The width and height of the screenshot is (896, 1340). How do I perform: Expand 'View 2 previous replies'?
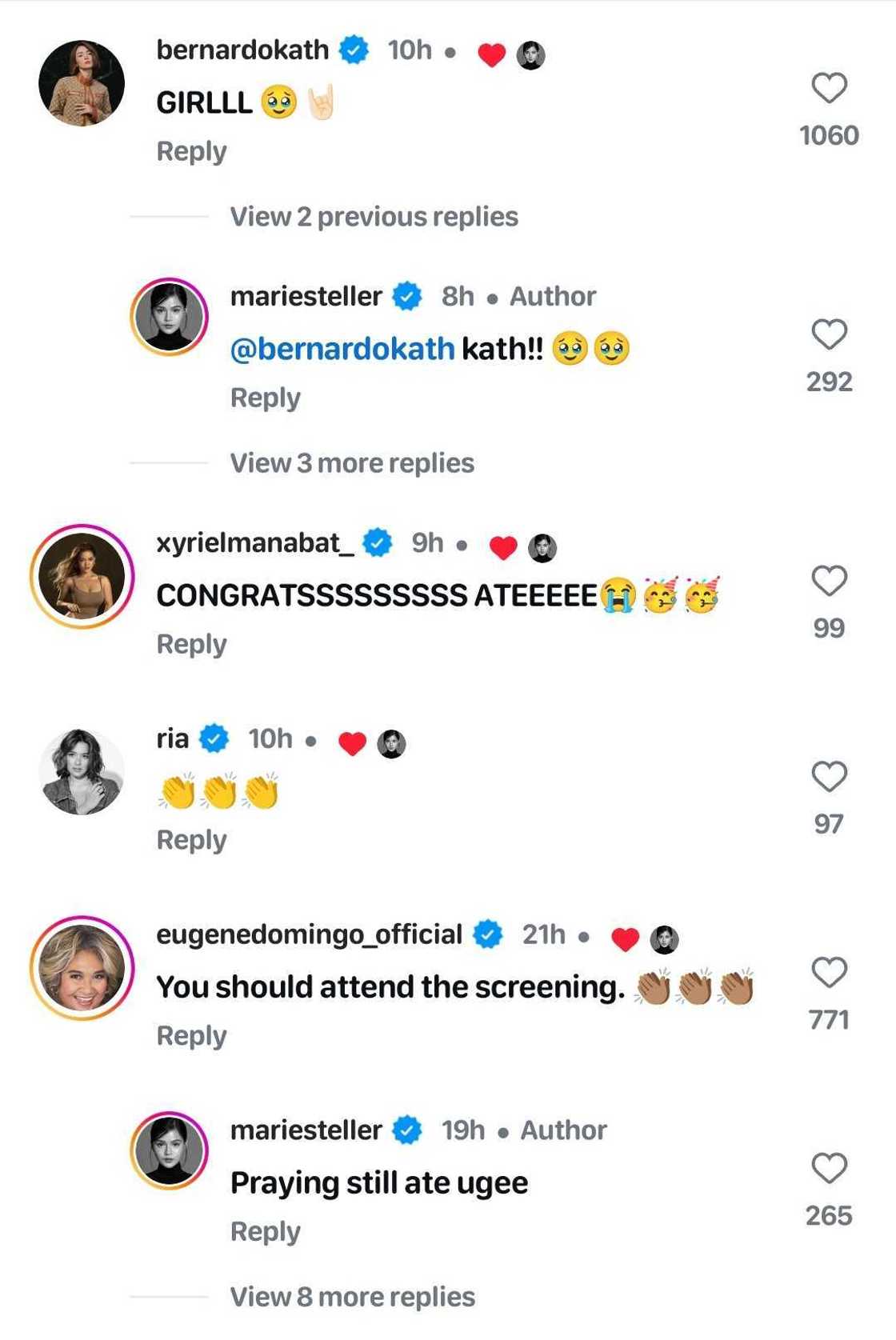[374, 217]
